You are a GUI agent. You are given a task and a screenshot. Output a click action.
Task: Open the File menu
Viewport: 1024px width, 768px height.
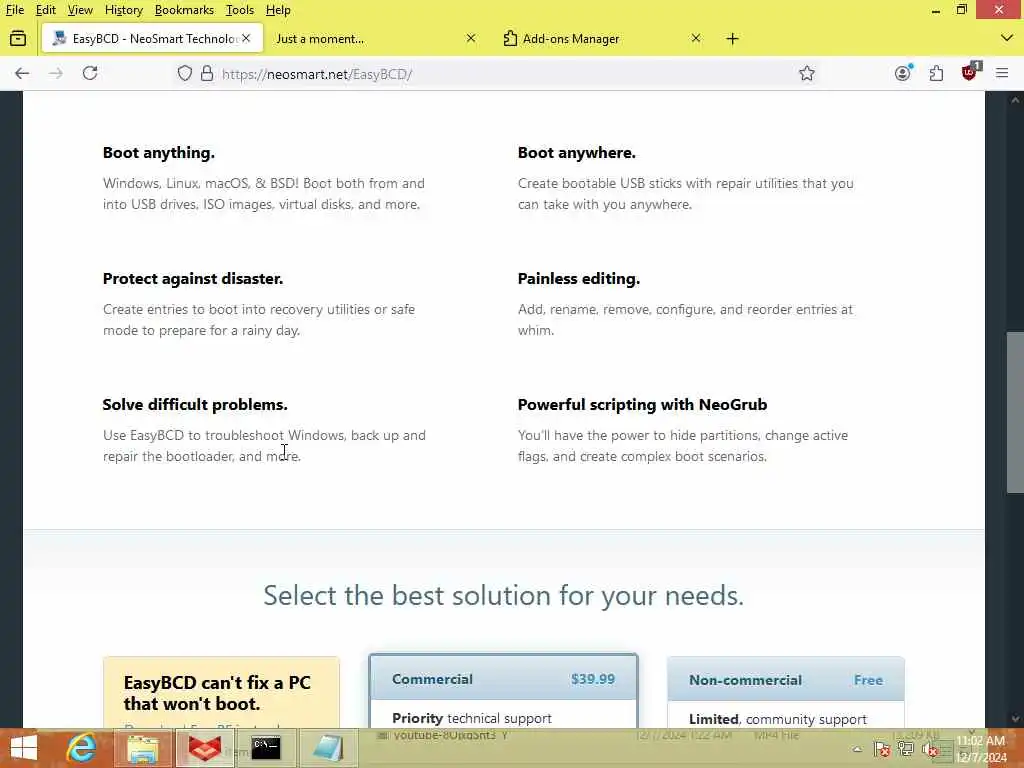click(14, 10)
